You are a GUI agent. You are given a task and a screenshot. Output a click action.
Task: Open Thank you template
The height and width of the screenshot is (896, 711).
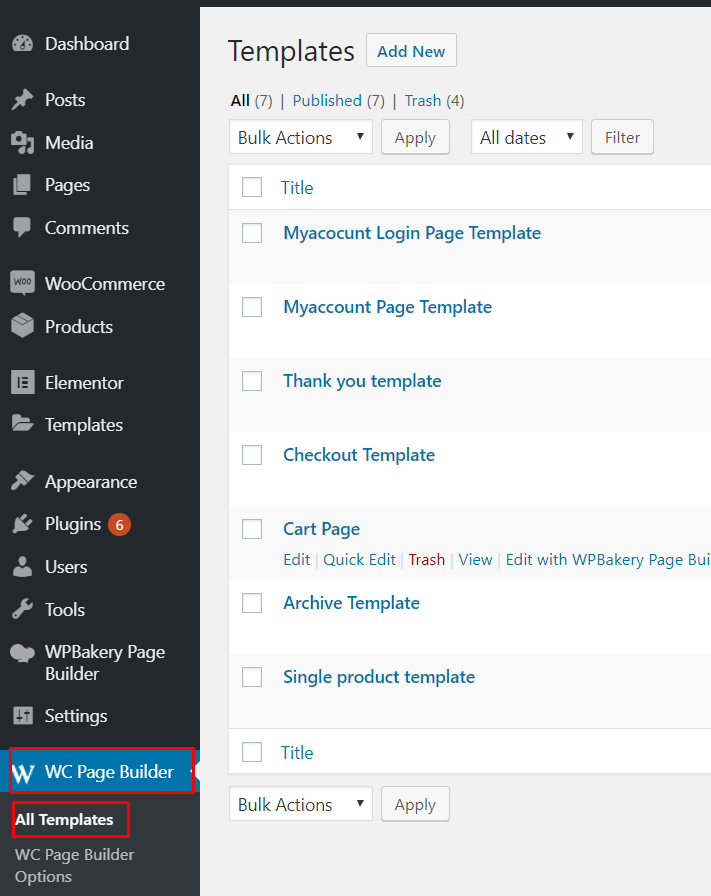click(362, 381)
